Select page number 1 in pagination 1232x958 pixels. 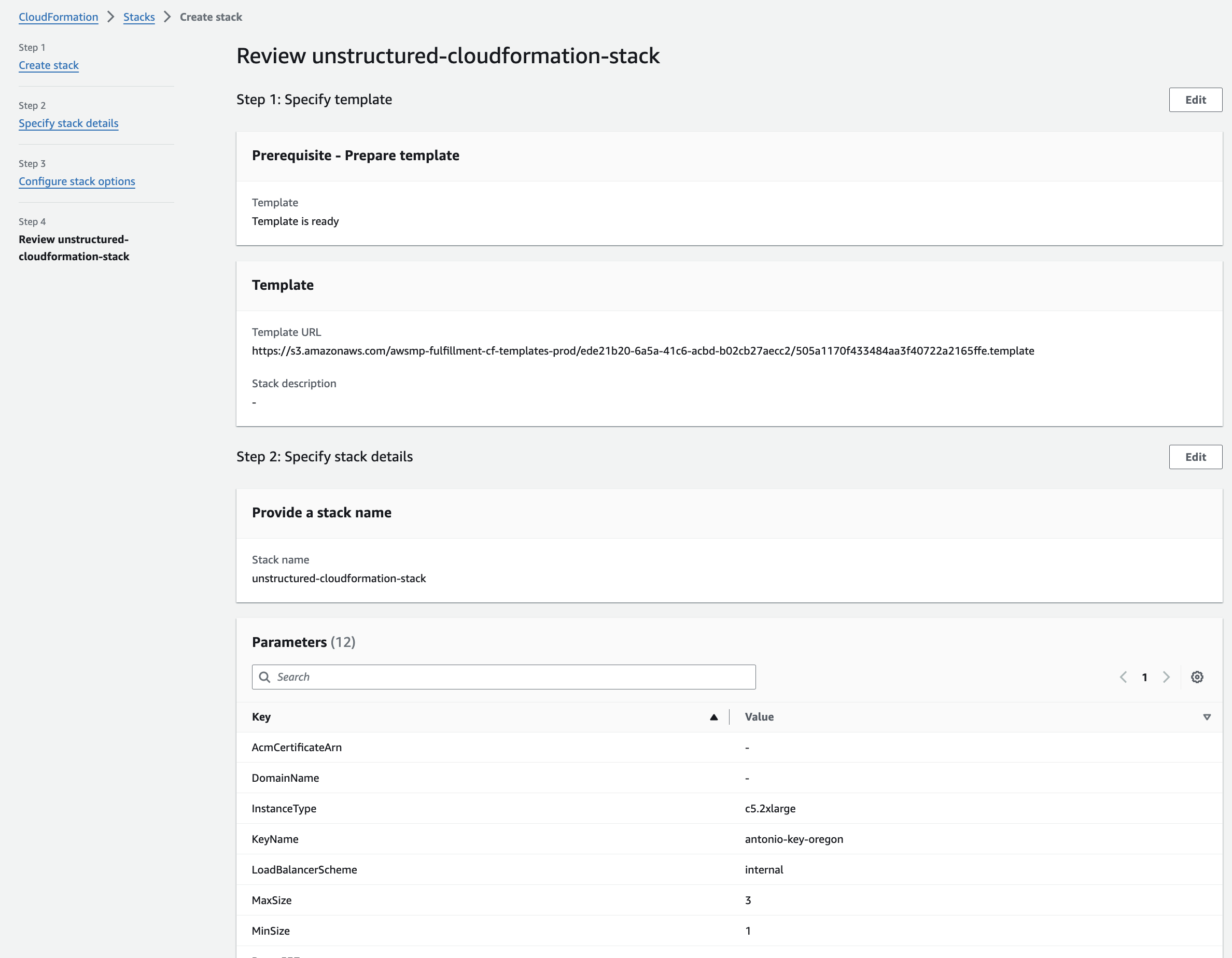click(x=1144, y=677)
